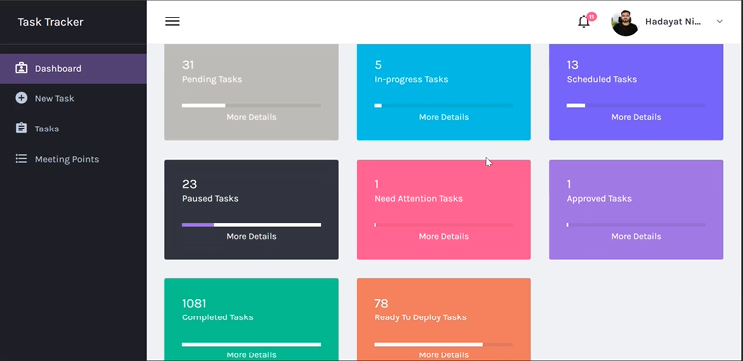The height and width of the screenshot is (361, 743).
Task: Open More Details for Paused Tasks
Action: click(251, 236)
